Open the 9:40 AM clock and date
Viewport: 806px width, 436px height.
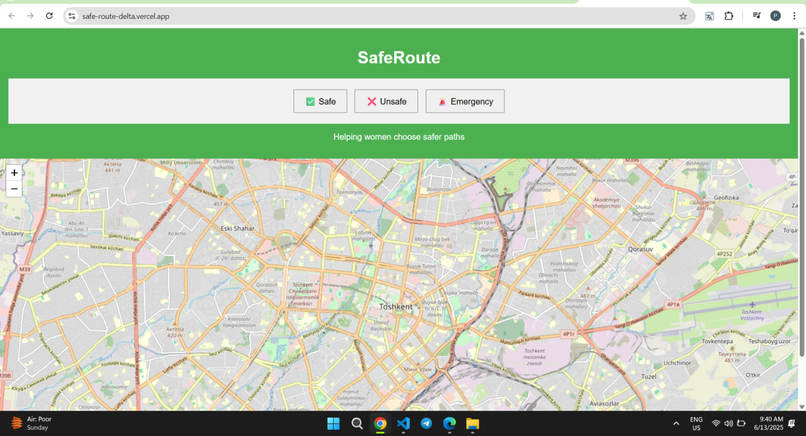769,423
